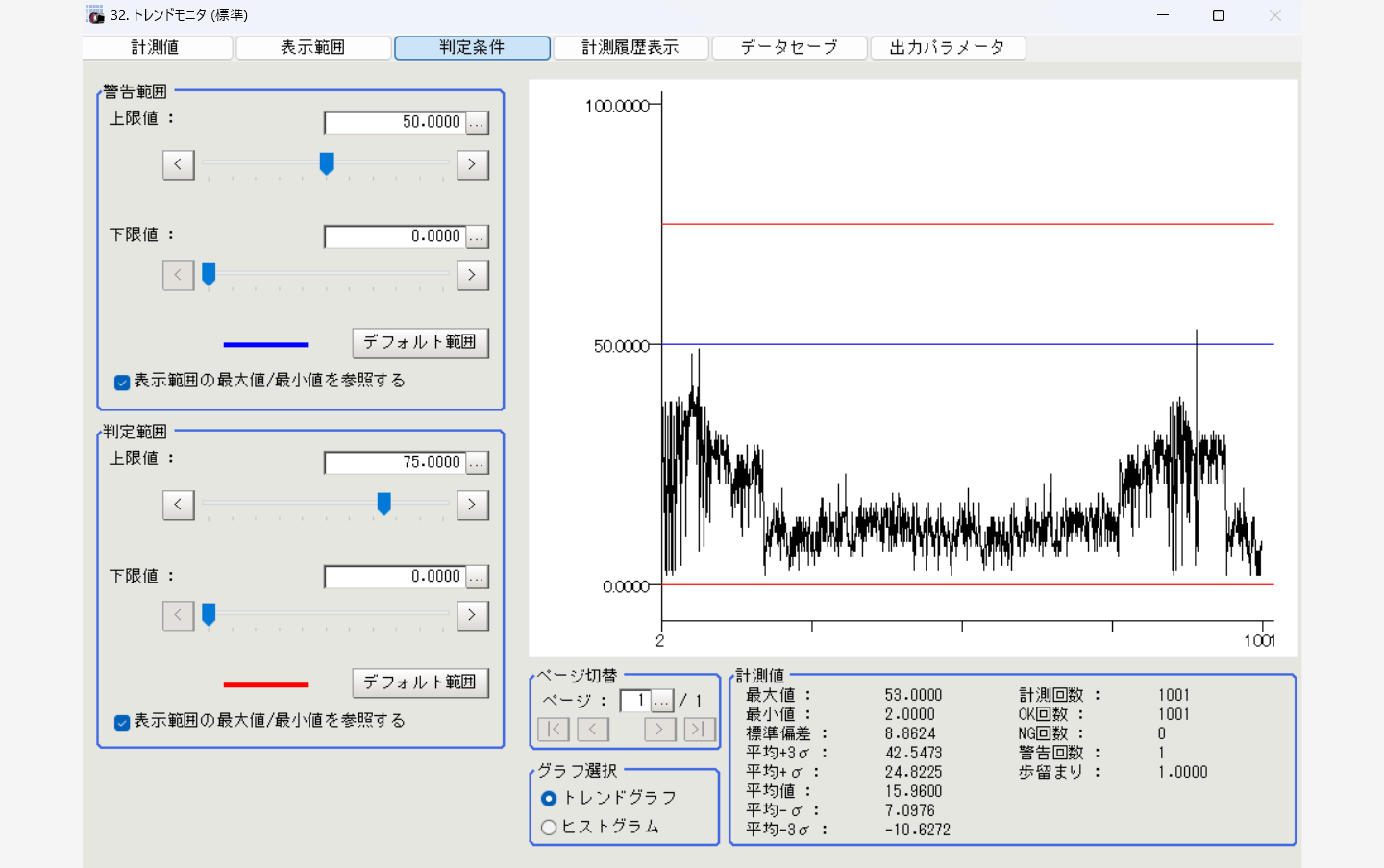
Task: Click right arrow of warning lower limit slider
Action: (x=472, y=275)
